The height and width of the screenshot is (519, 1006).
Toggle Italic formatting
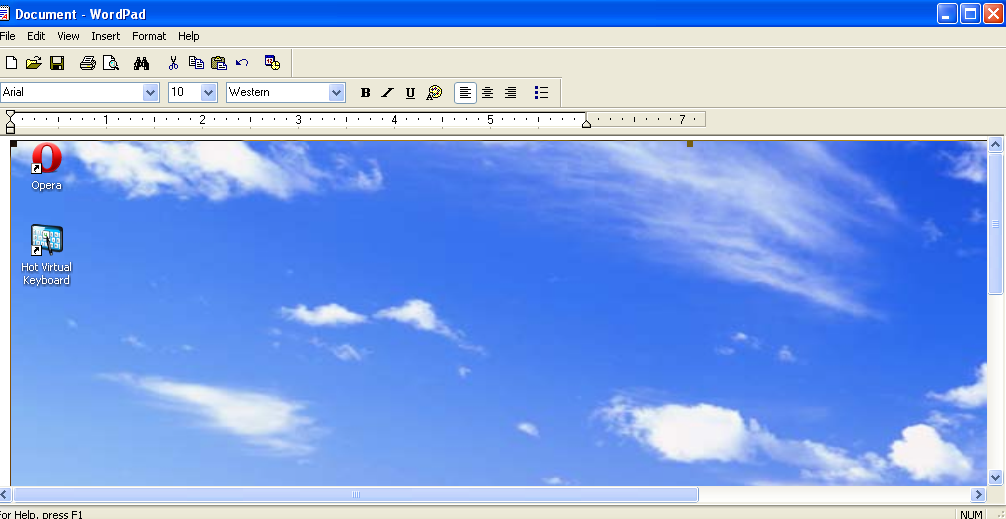point(388,93)
